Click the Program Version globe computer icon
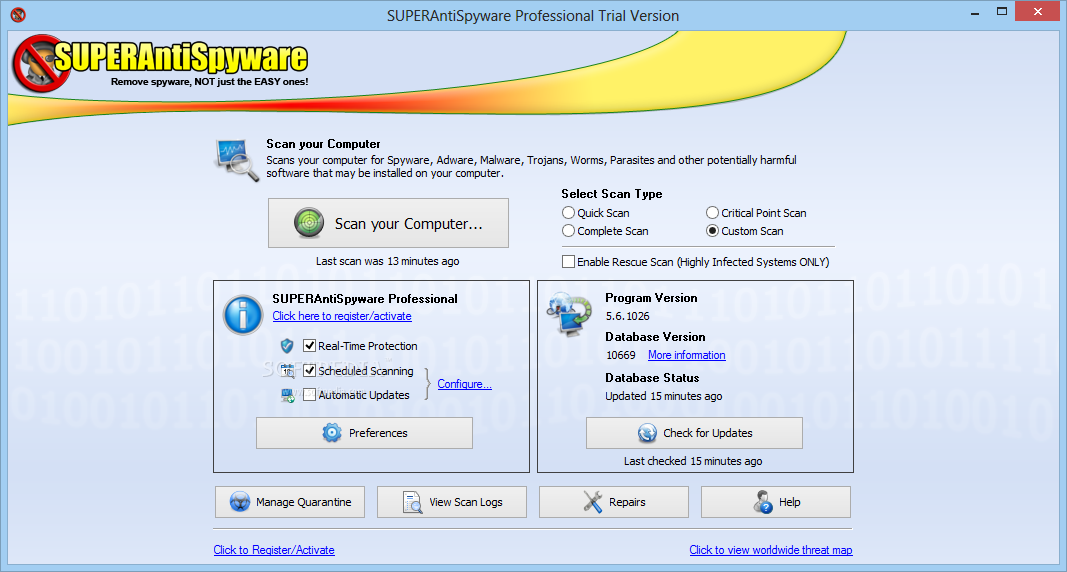This screenshot has height=572, width=1067. pyautogui.click(x=569, y=314)
